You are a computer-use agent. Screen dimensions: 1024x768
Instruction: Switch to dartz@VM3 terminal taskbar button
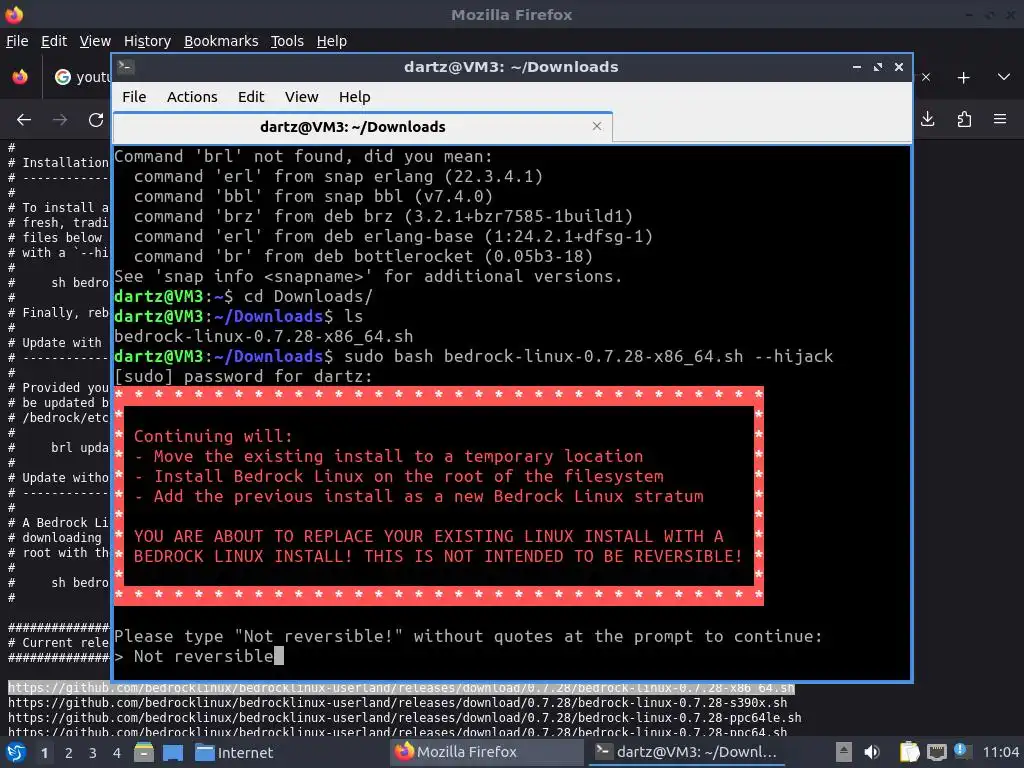[x=686, y=752]
